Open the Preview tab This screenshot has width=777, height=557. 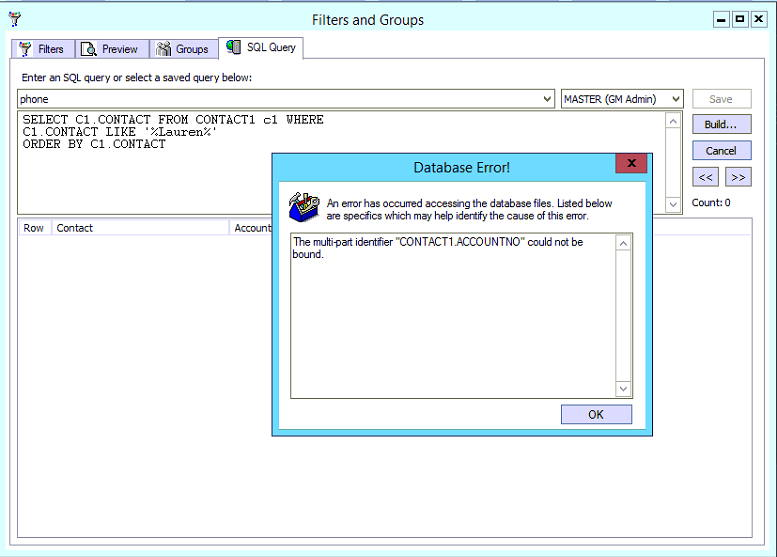coord(111,49)
